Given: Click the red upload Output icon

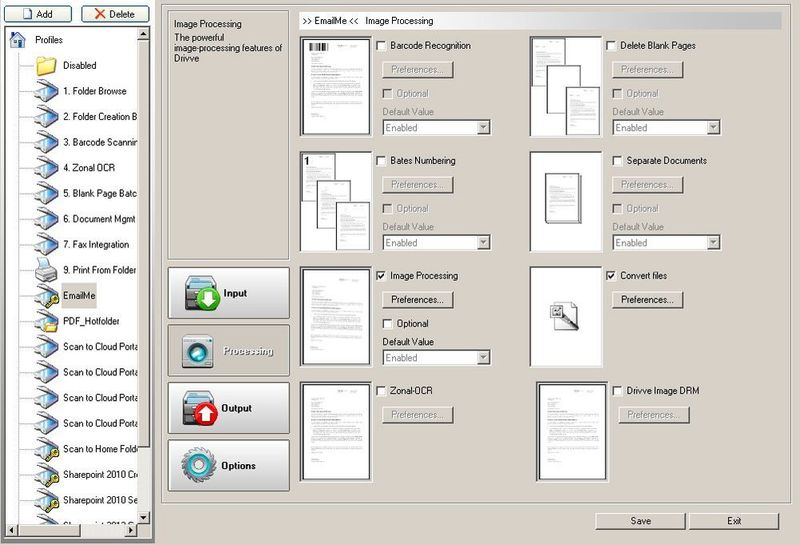Looking at the screenshot, I should pos(200,408).
